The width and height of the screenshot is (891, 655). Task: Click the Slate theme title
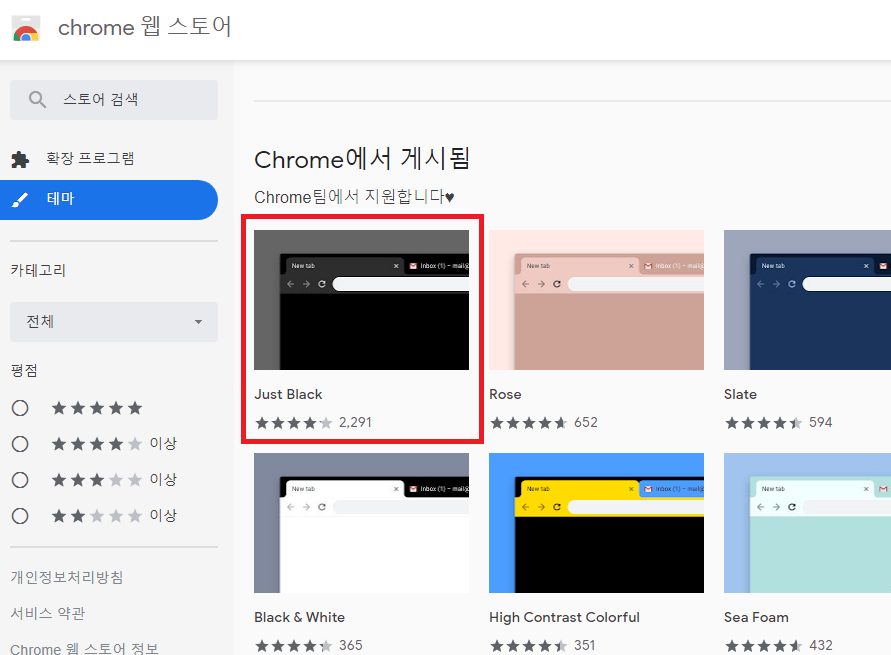pyautogui.click(x=740, y=394)
